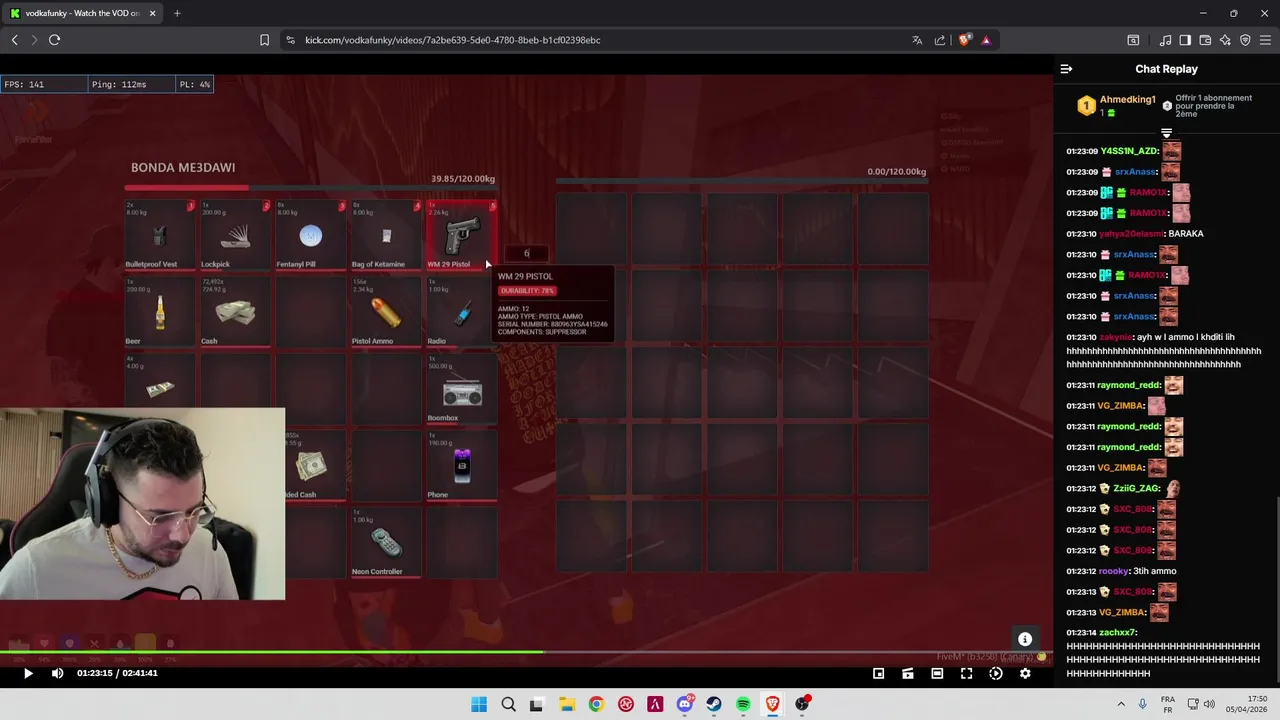Viewport: 1280px width, 720px height.
Task: Open Brave Wallet icon
Action: (x=1205, y=40)
